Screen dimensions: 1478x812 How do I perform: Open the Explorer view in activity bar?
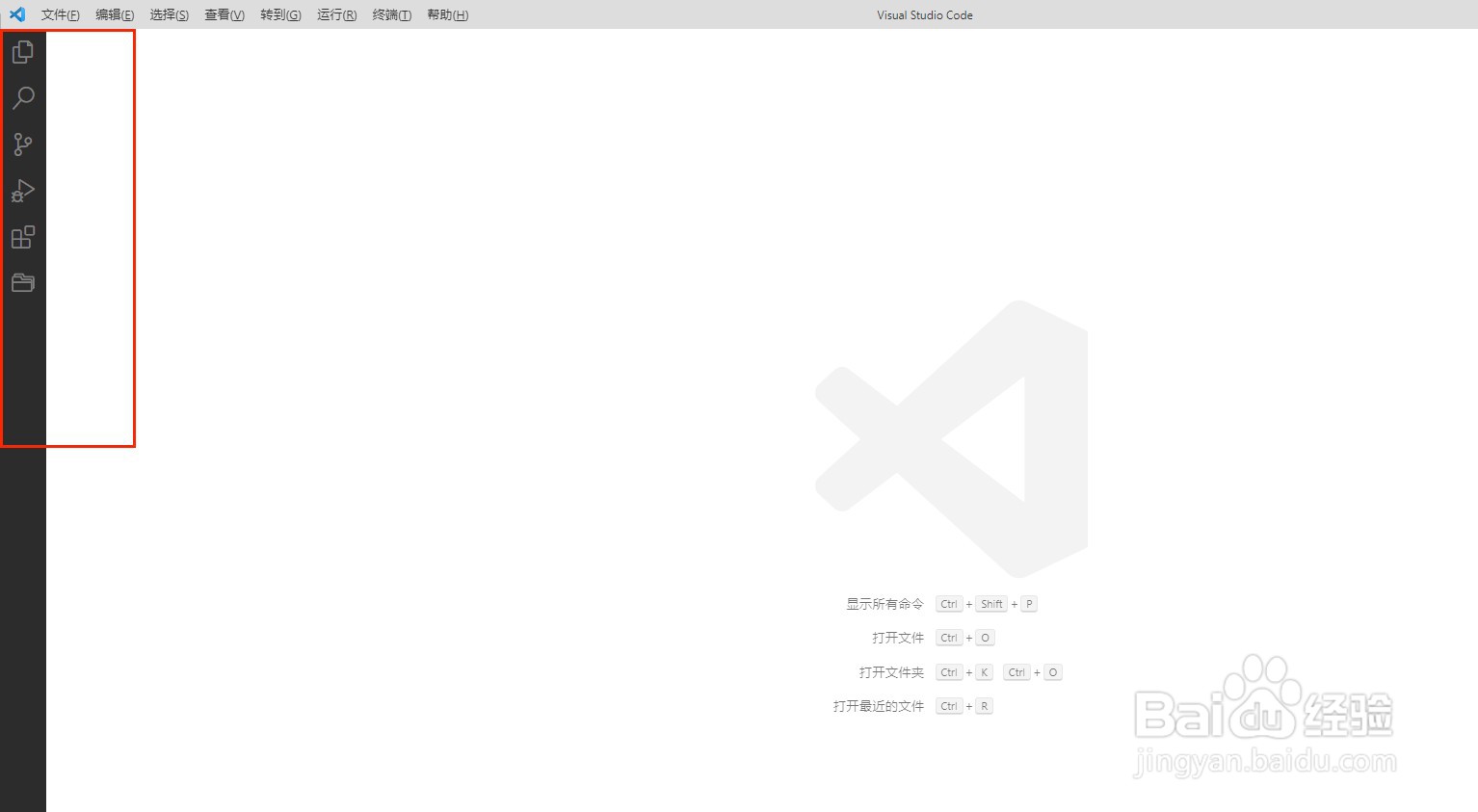pyautogui.click(x=23, y=52)
